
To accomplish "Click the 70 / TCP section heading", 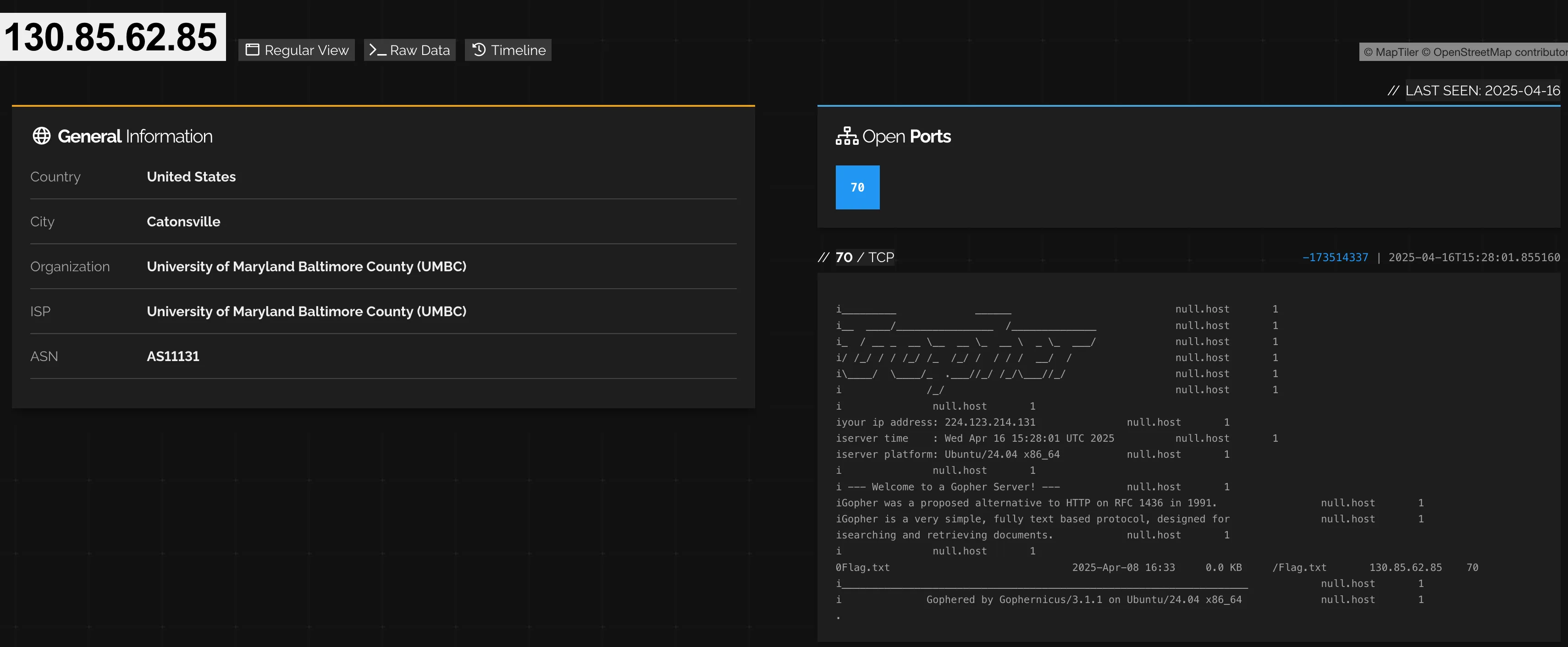I will point(864,257).
